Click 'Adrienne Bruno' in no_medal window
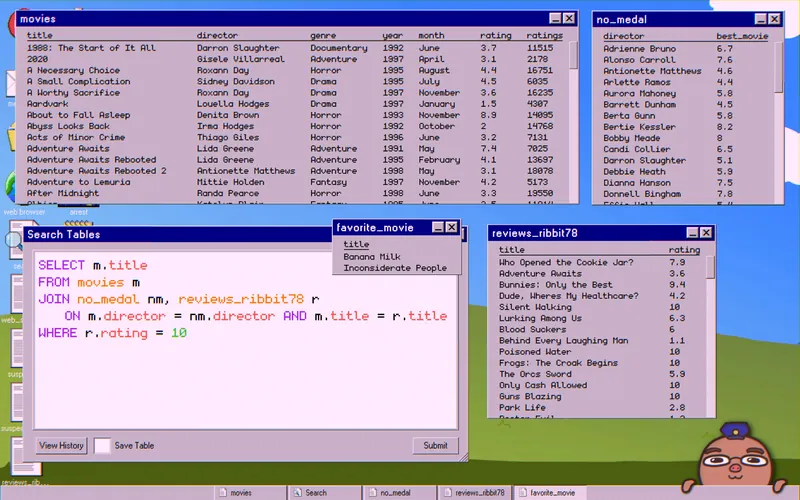 point(639,49)
